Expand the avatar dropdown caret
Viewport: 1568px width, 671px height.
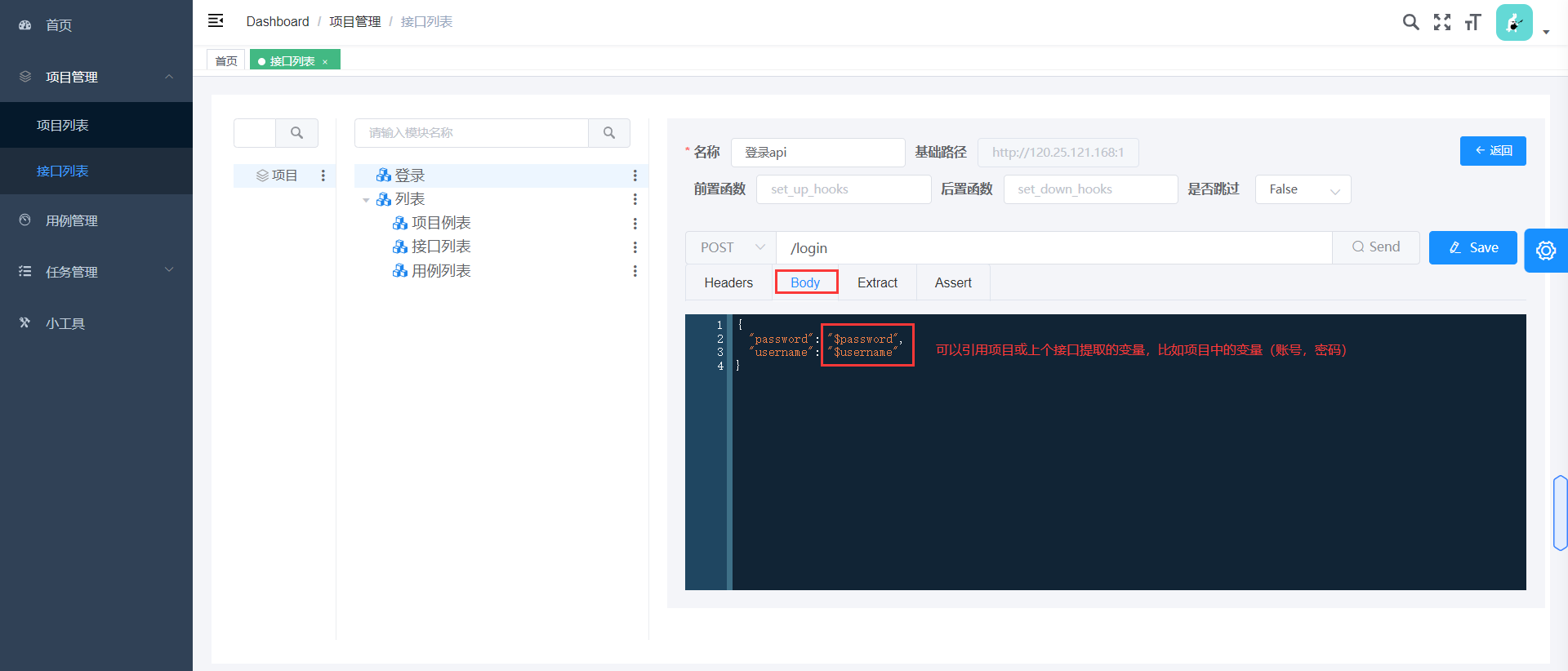click(x=1546, y=33)
